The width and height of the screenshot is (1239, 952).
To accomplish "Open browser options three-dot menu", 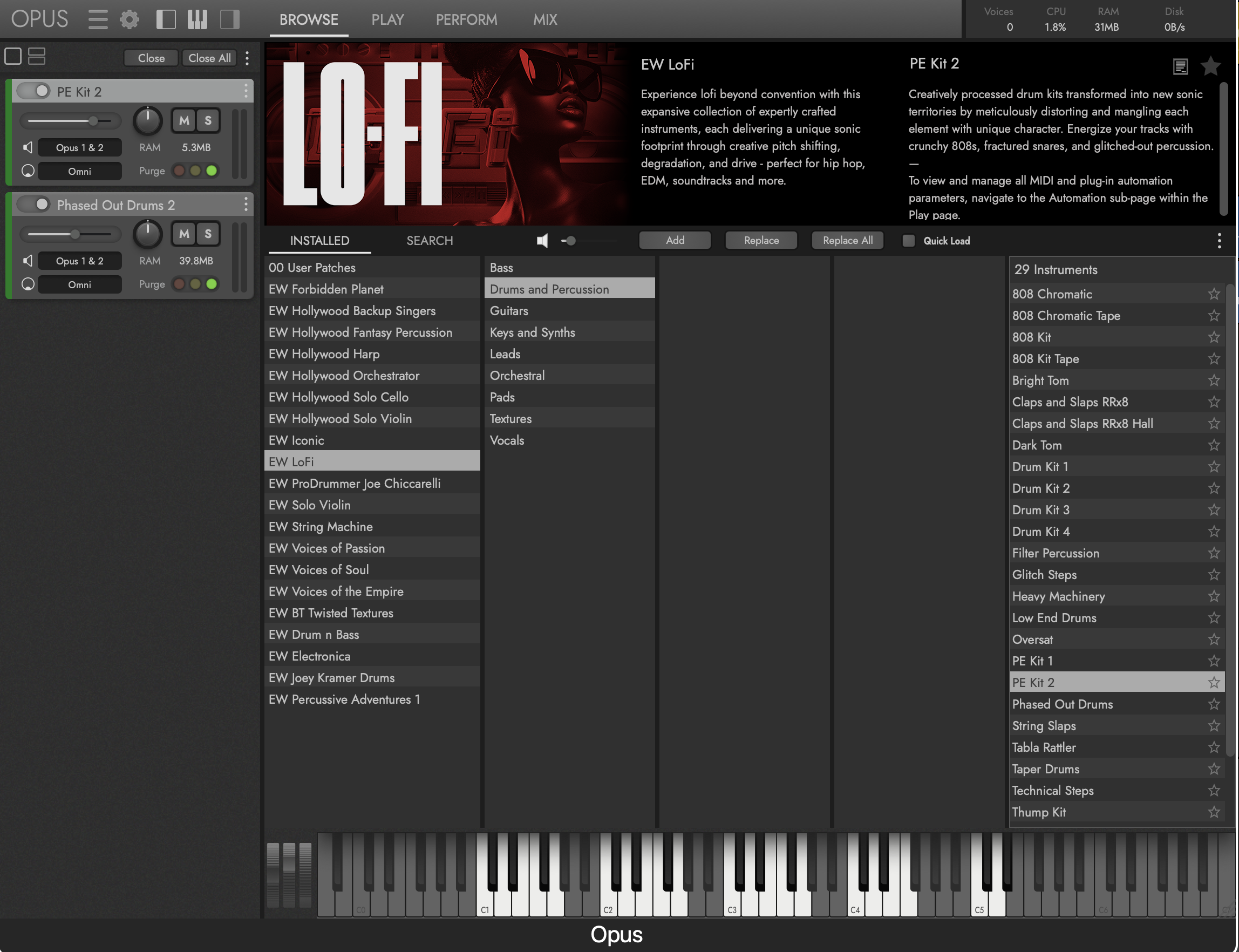I will (x=1219, y=241).
